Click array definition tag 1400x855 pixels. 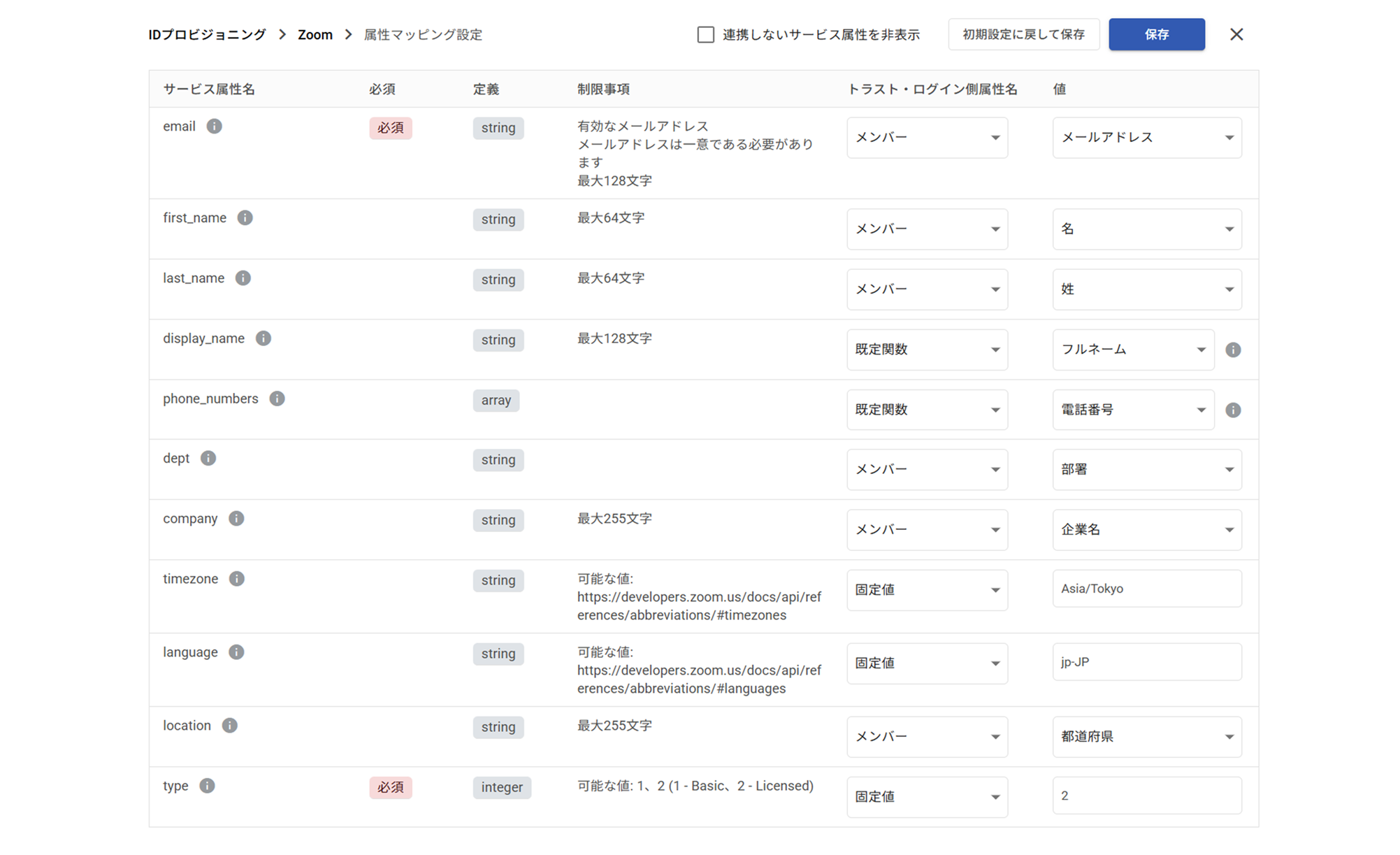496,401
